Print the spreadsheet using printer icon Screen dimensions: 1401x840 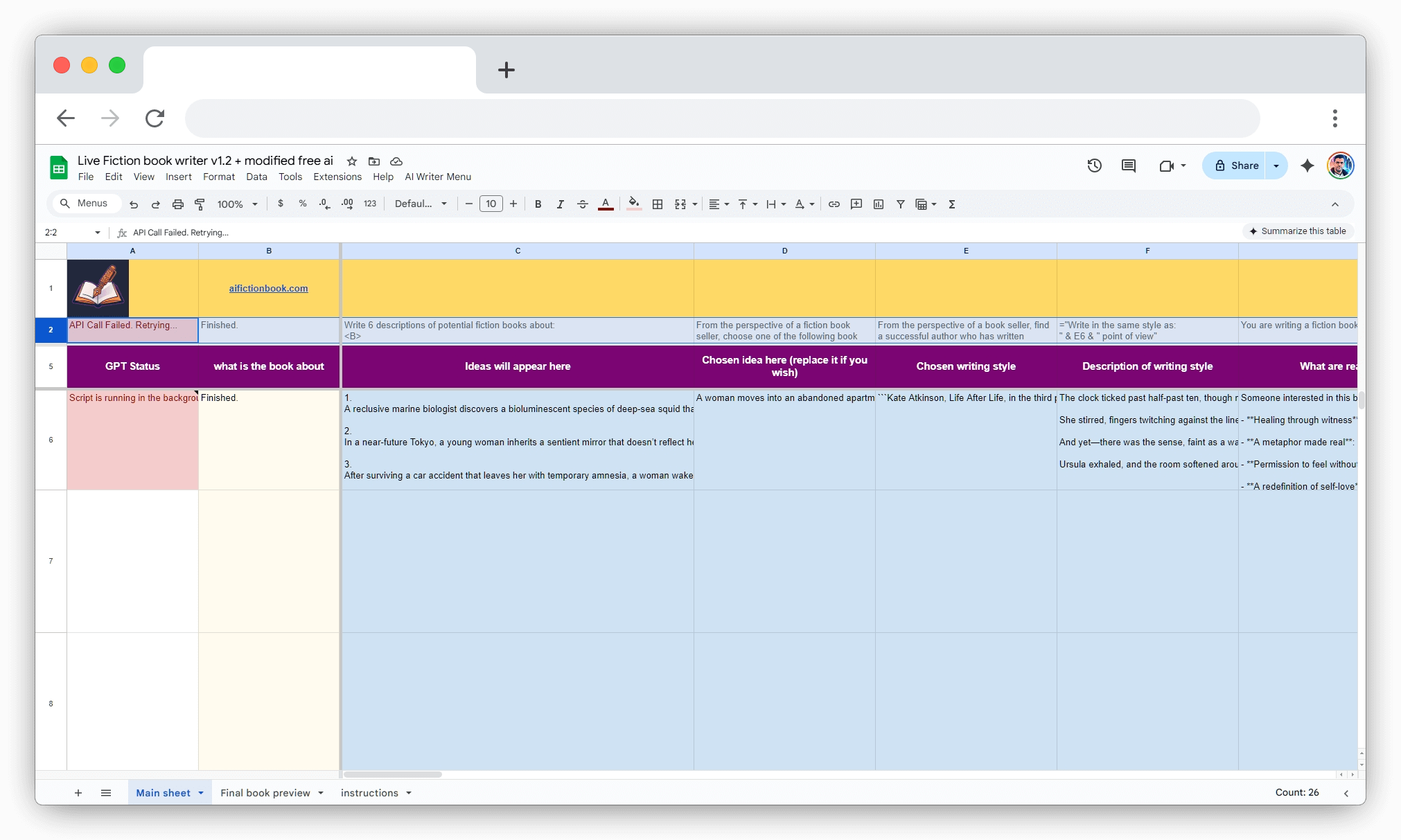pyautogui.click(x=178, y=204)
